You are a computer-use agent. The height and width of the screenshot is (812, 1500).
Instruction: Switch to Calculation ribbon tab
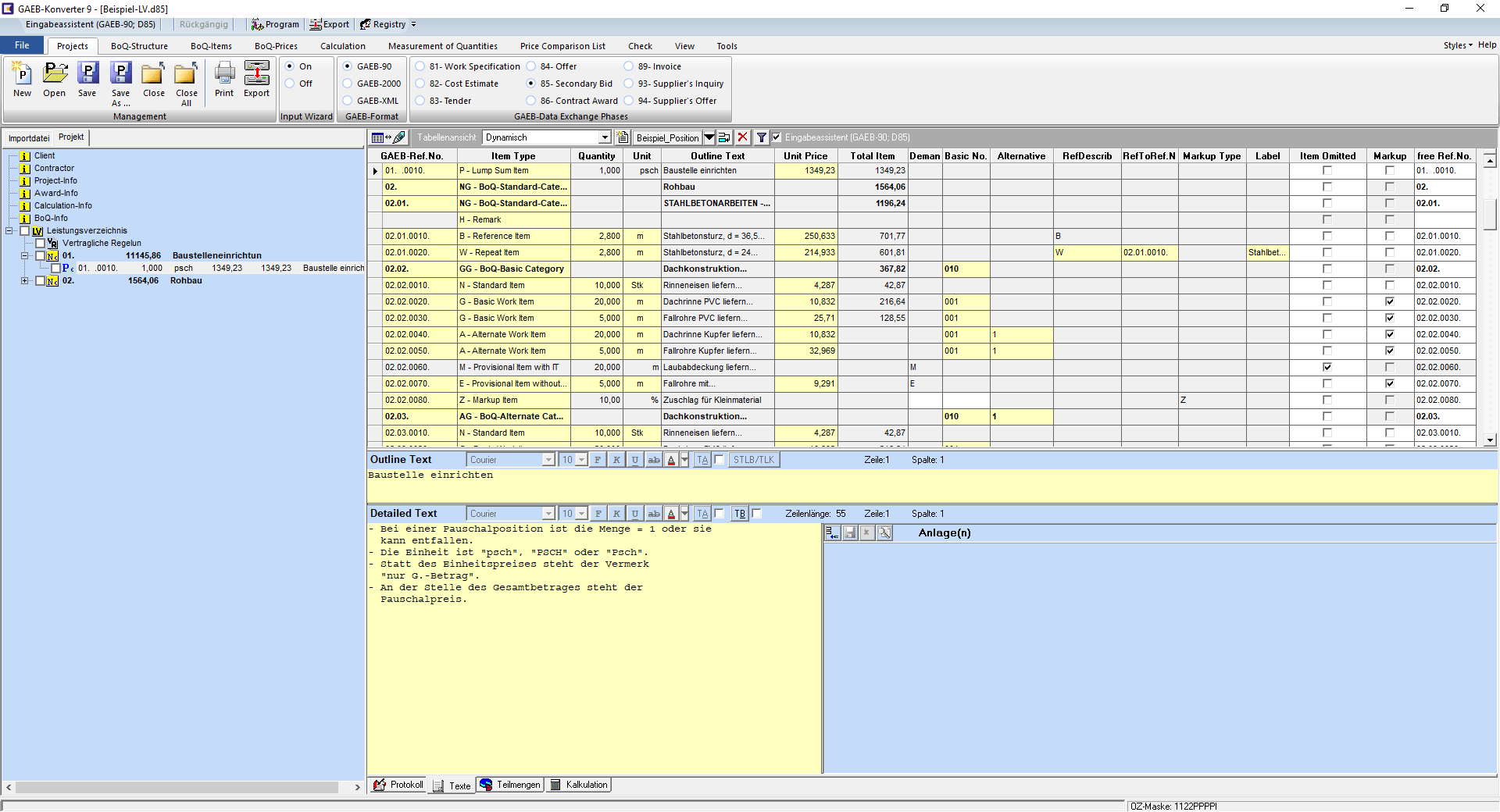(x=342, y=46)
